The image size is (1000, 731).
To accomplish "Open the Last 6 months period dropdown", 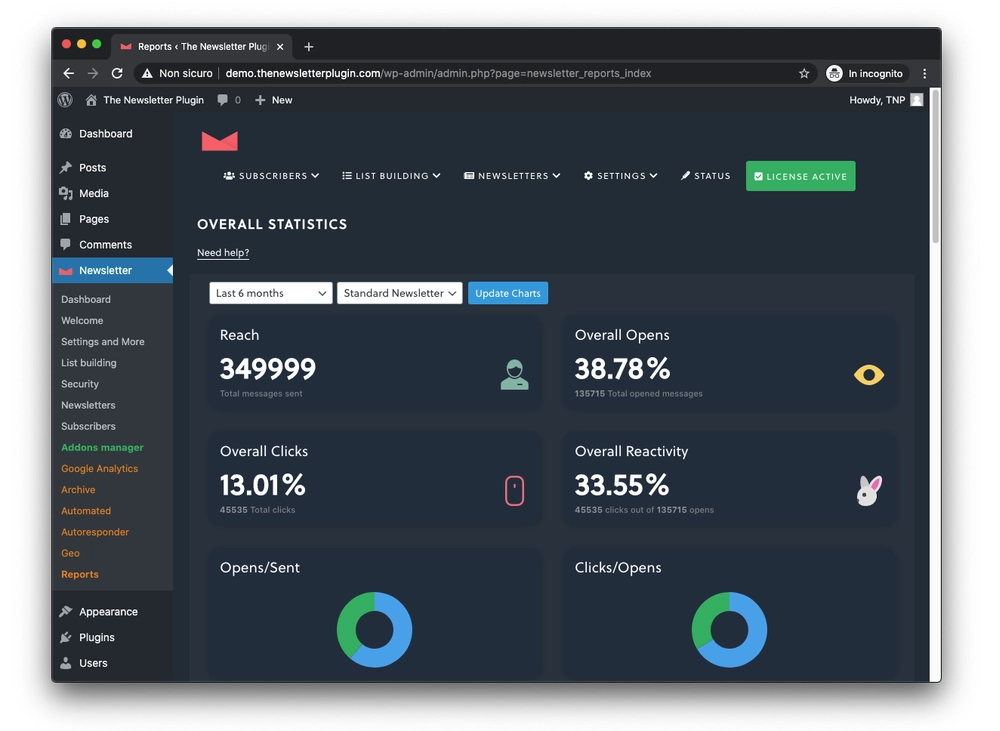I will pos(271,293).
